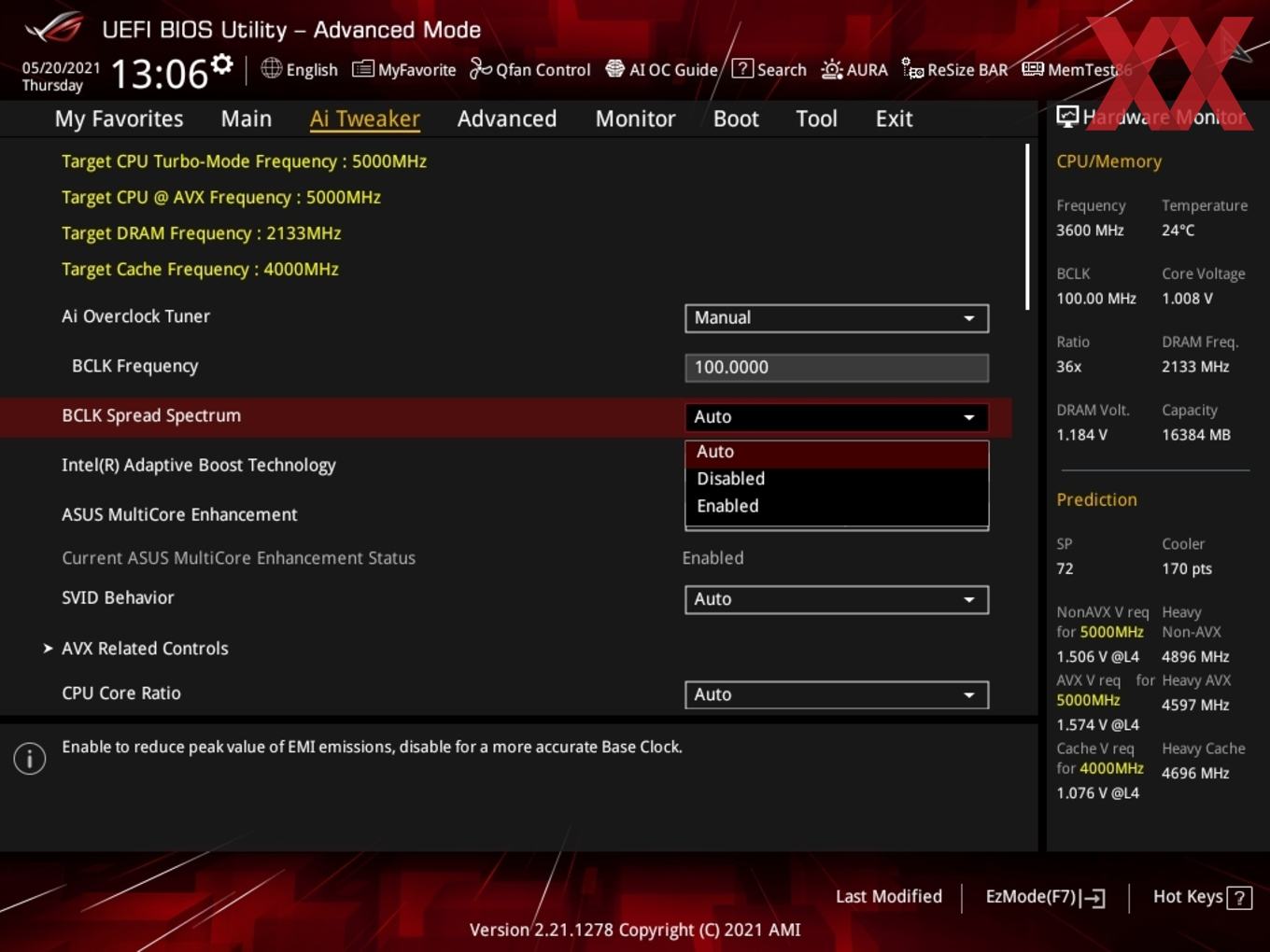Select ASUS MultiCore Enhancement row
The height and width of the screenshot is (952, 1270).
pos(505,515)
